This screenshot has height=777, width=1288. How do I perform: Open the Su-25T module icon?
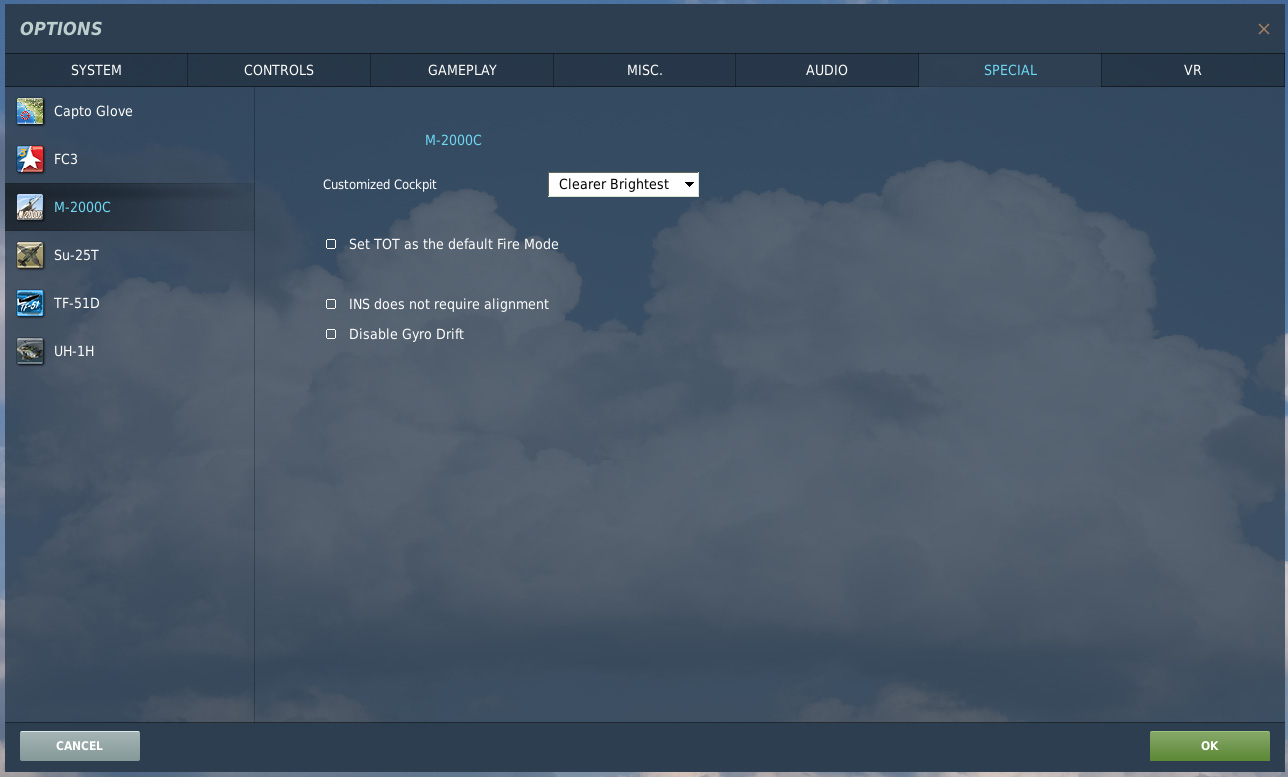click(30, 255)
